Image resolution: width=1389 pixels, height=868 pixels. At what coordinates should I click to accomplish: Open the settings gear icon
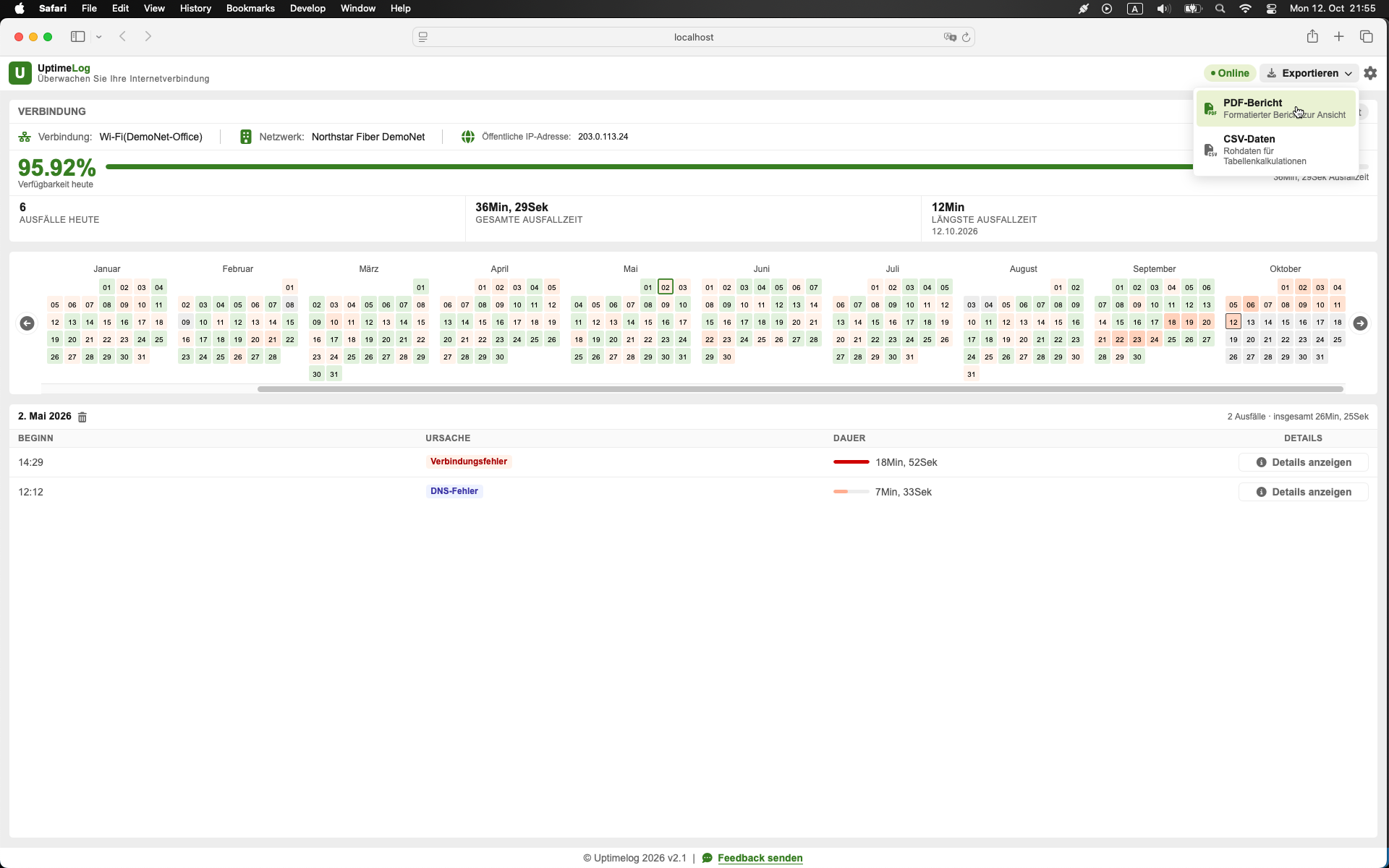1370,73
